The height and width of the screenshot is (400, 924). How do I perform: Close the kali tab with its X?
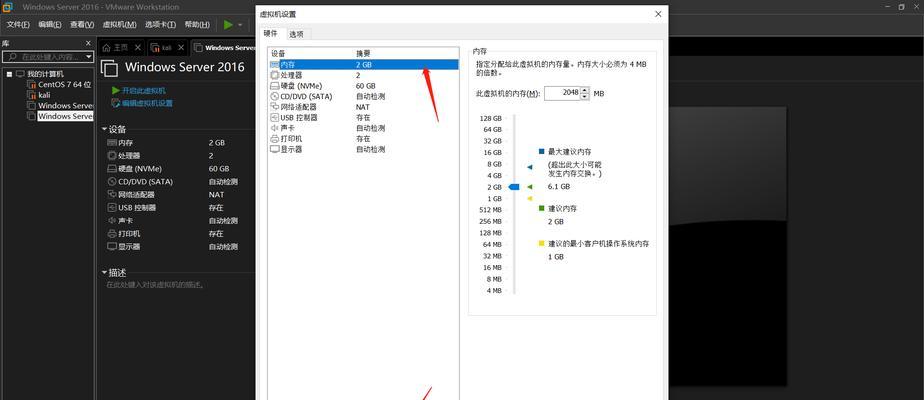(182, 48)
